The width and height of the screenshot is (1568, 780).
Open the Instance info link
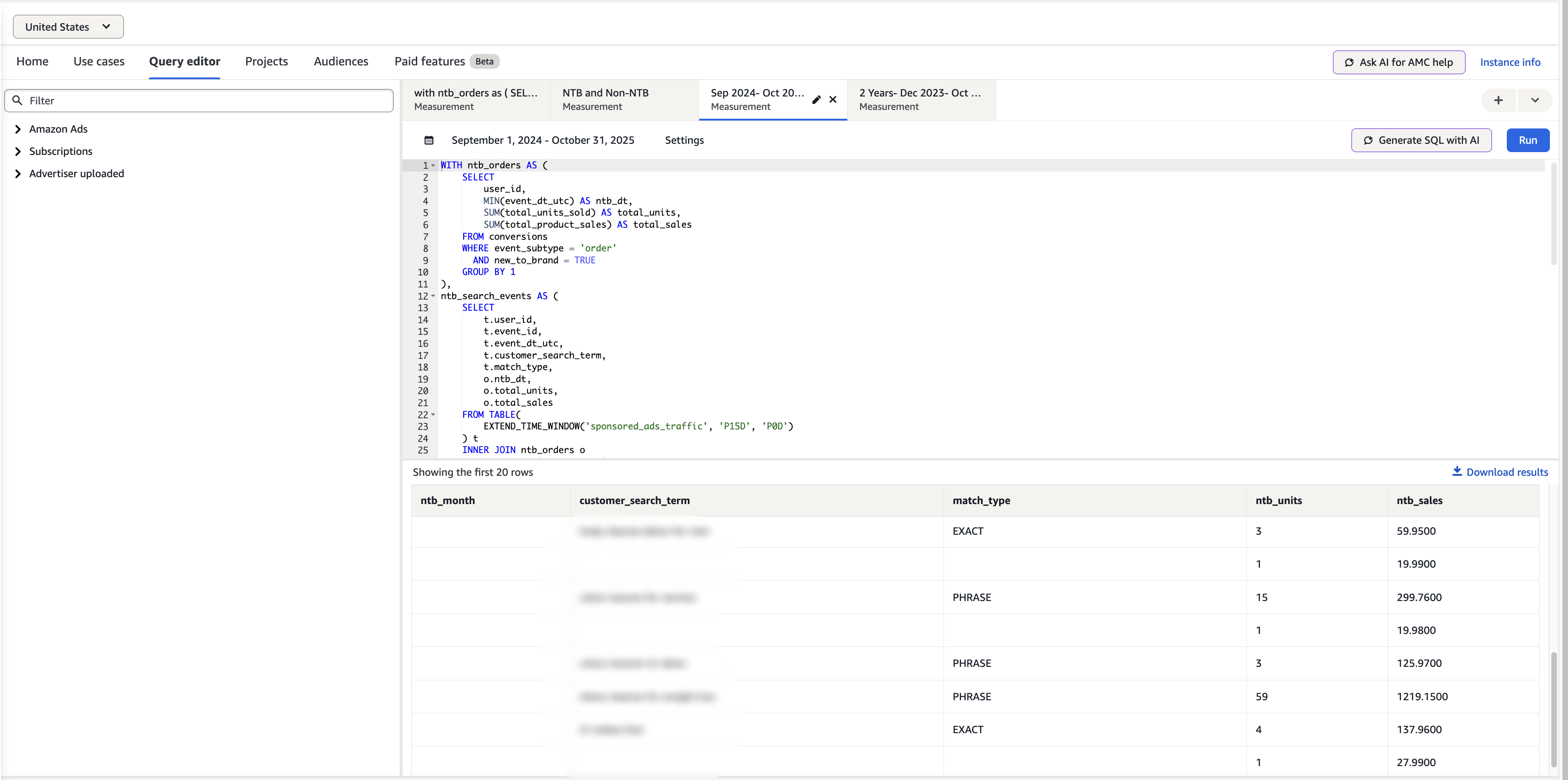pos(1511,62)
